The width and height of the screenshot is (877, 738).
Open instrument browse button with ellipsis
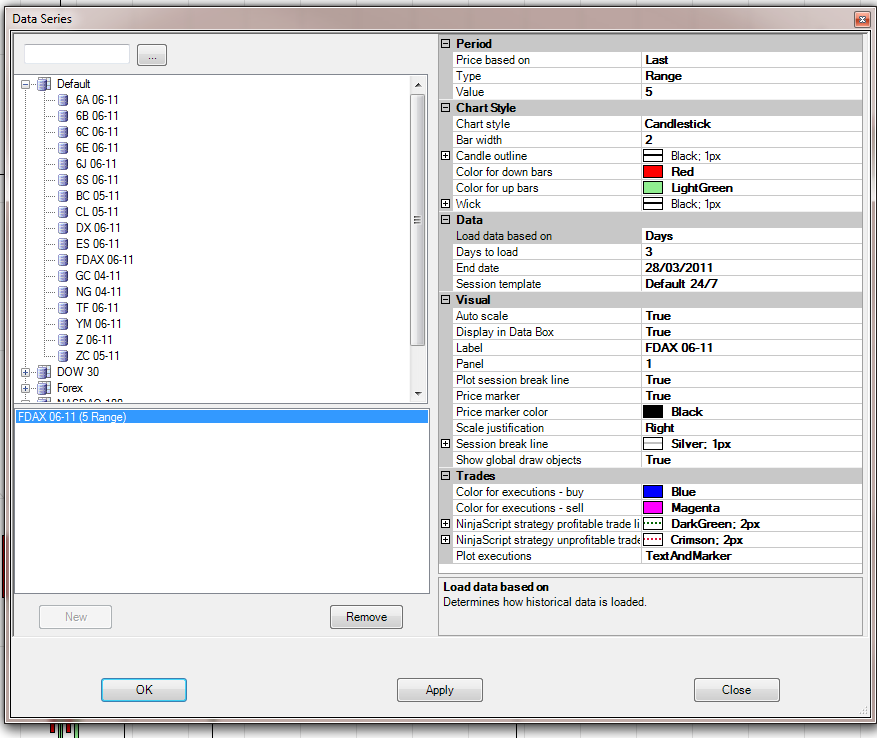152,55
